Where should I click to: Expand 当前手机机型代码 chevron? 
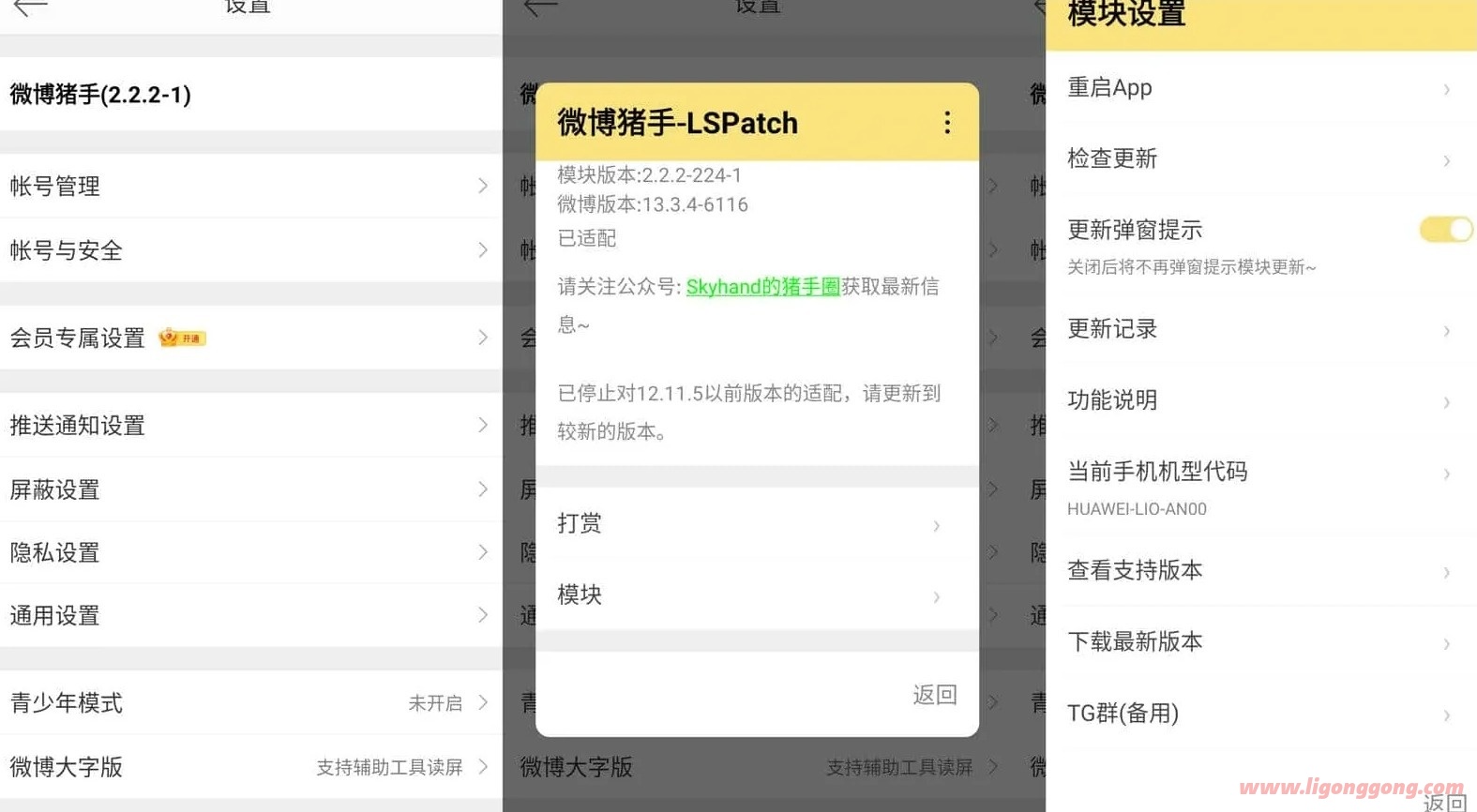pyautogui.click(x=1447, y=473)
